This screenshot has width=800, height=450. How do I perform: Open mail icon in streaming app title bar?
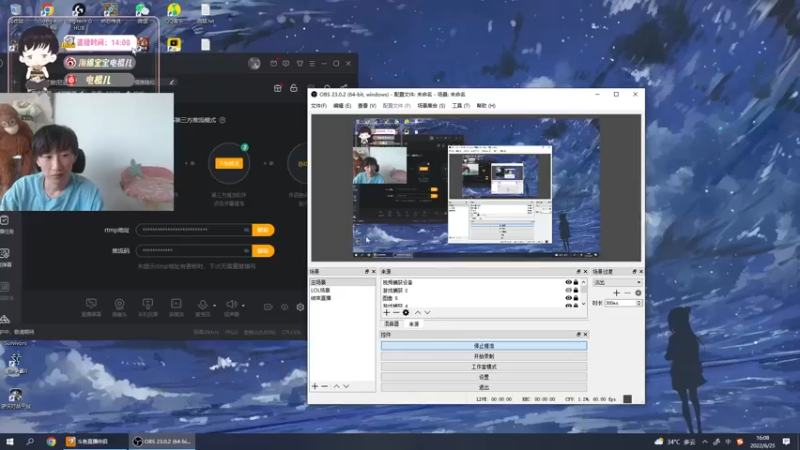(x=273, y=64)
